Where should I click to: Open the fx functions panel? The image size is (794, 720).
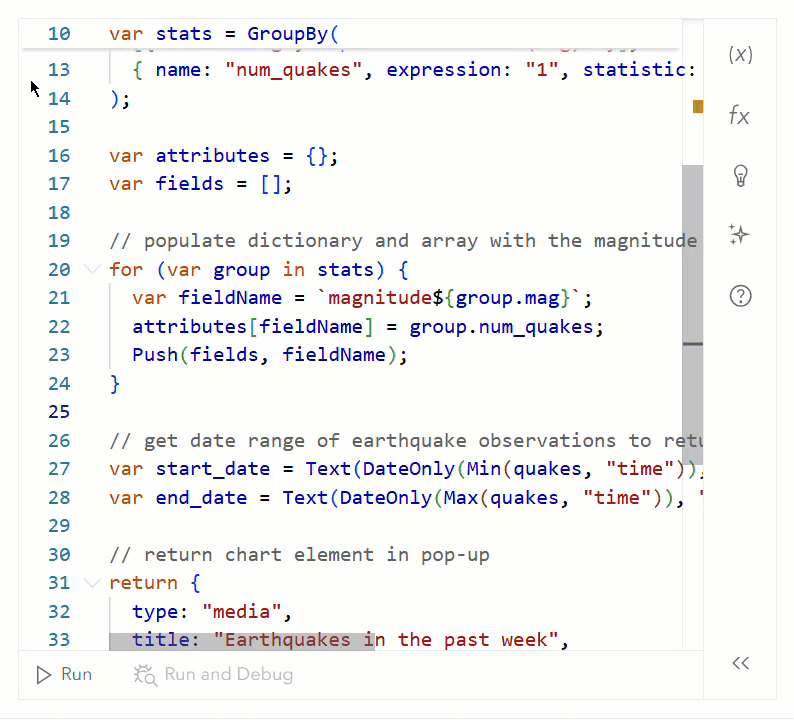click(739, 115)
